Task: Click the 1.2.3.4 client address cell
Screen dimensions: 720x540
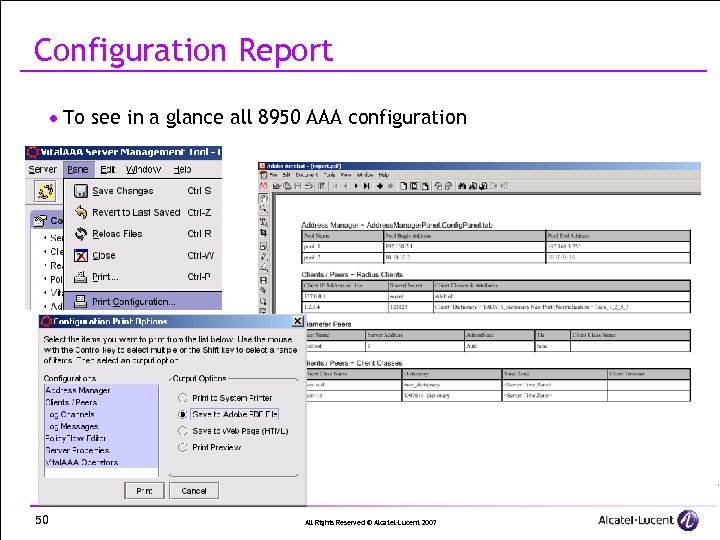Action: [345, 307]
